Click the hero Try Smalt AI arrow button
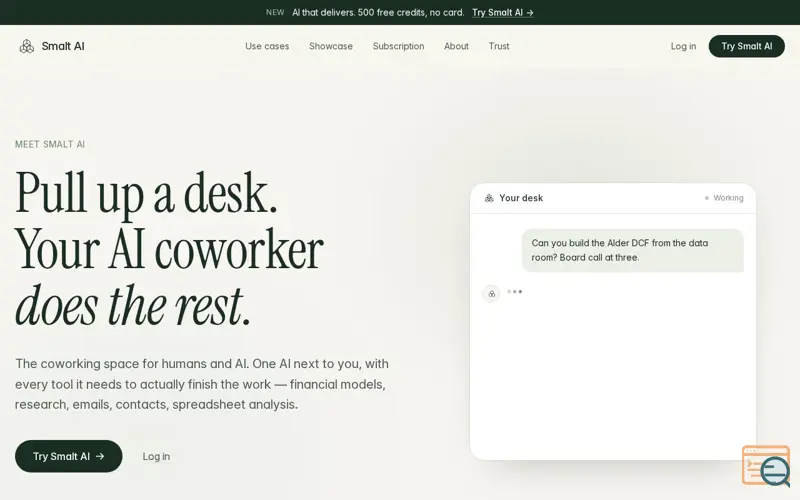This screenshot has width=800, height=500. coord(68,456)
